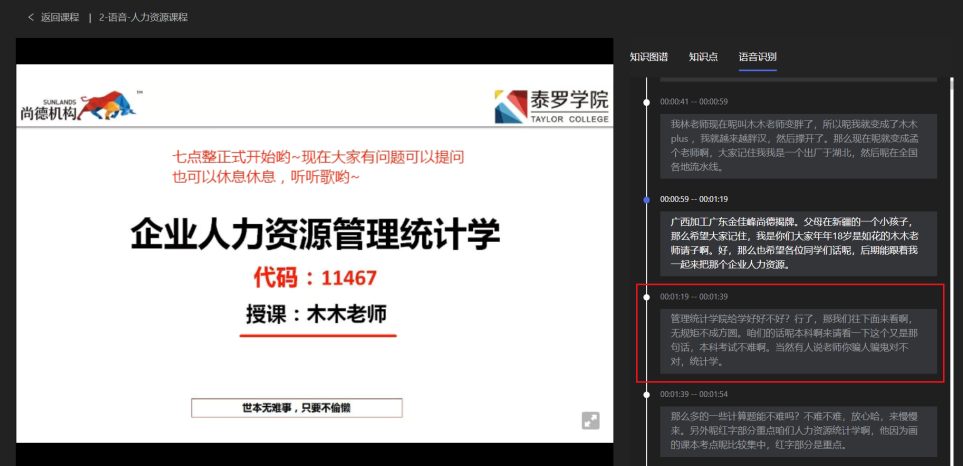The width and height of the screenshot is (963, 466).
Task: Switch to the 知识图谱 tab
Action: click(649, 57)
